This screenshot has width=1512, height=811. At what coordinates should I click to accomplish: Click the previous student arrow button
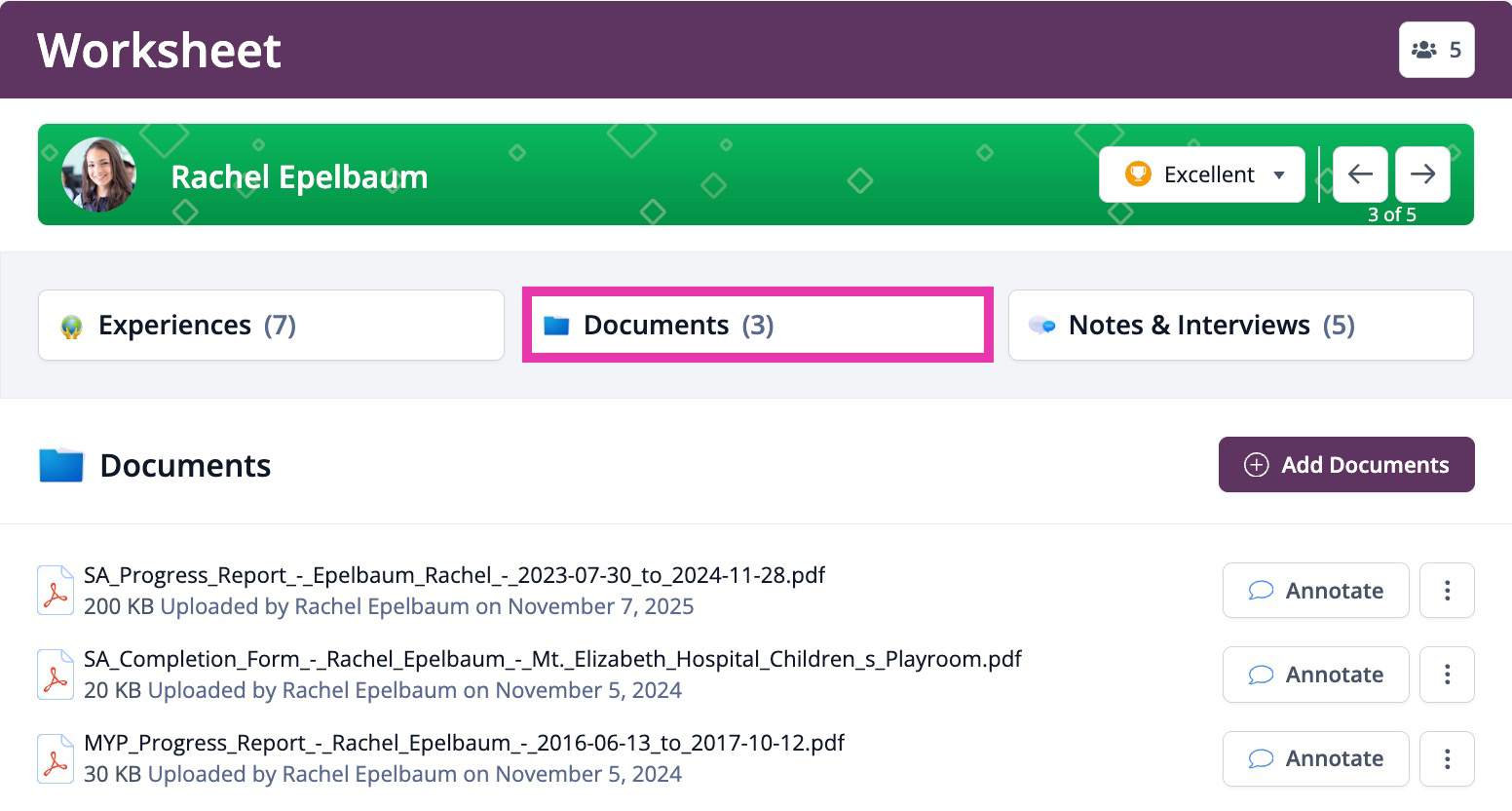pos(1360,174)
